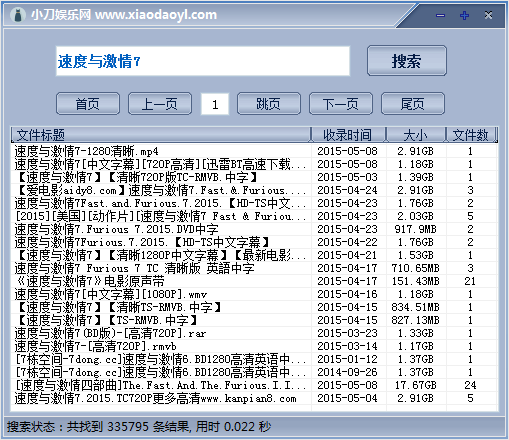Click the page number input box
Viewport: 509px width, 440px height.
215,104
